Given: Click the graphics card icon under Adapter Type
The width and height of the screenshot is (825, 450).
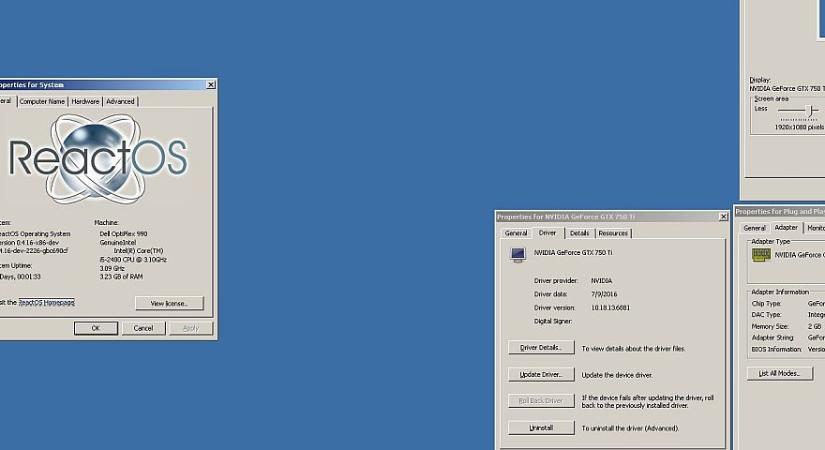Looking at the screenshot, I should click(x=761, y=255).
